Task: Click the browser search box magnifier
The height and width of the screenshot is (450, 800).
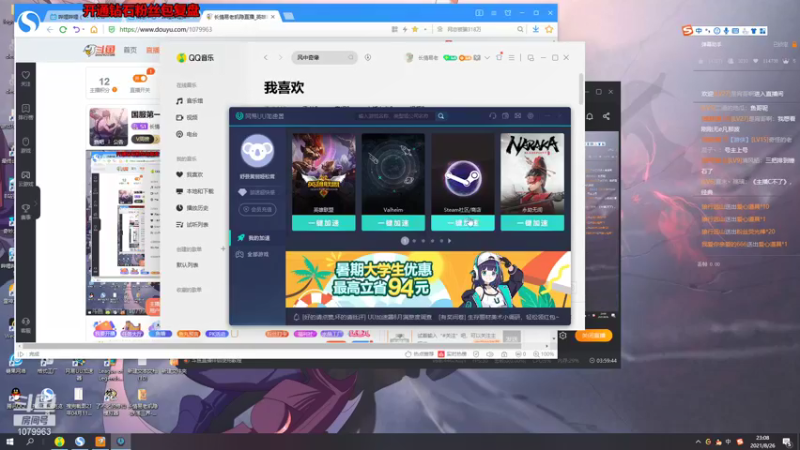Action: [x=520, y=30]
